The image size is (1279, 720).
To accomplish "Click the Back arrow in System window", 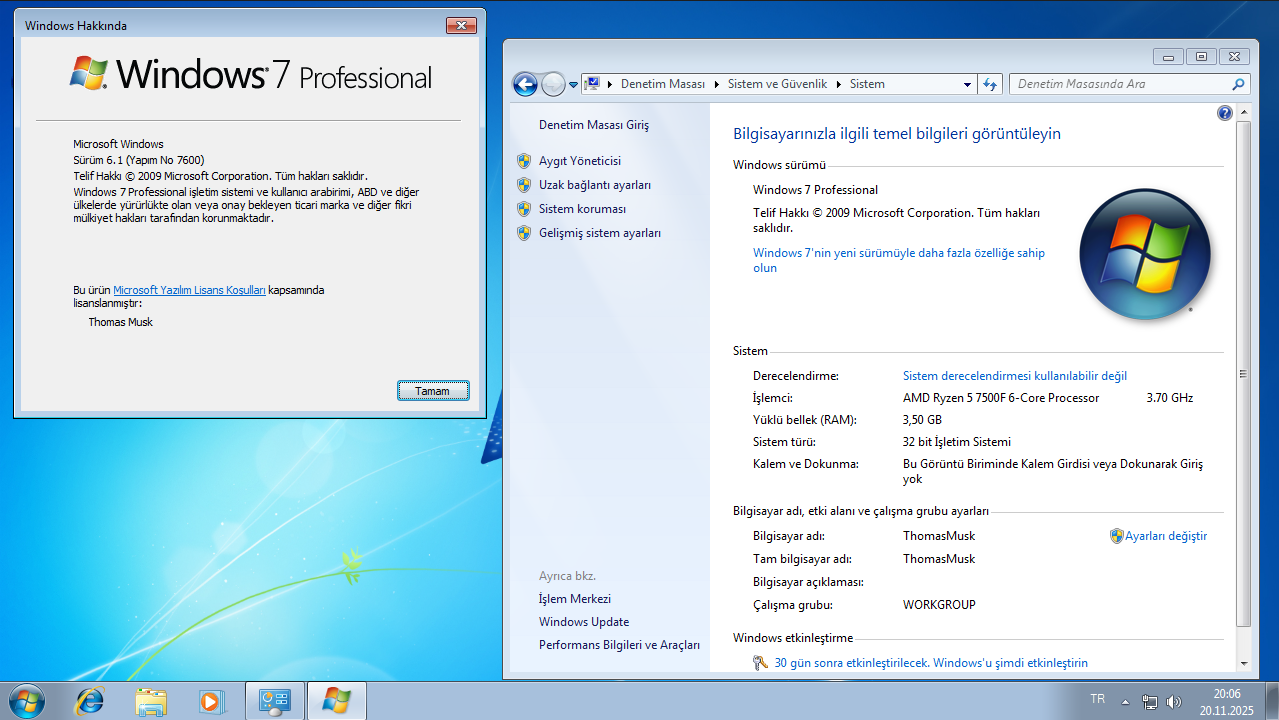I will pyautogui.click(x=525, y=84).
